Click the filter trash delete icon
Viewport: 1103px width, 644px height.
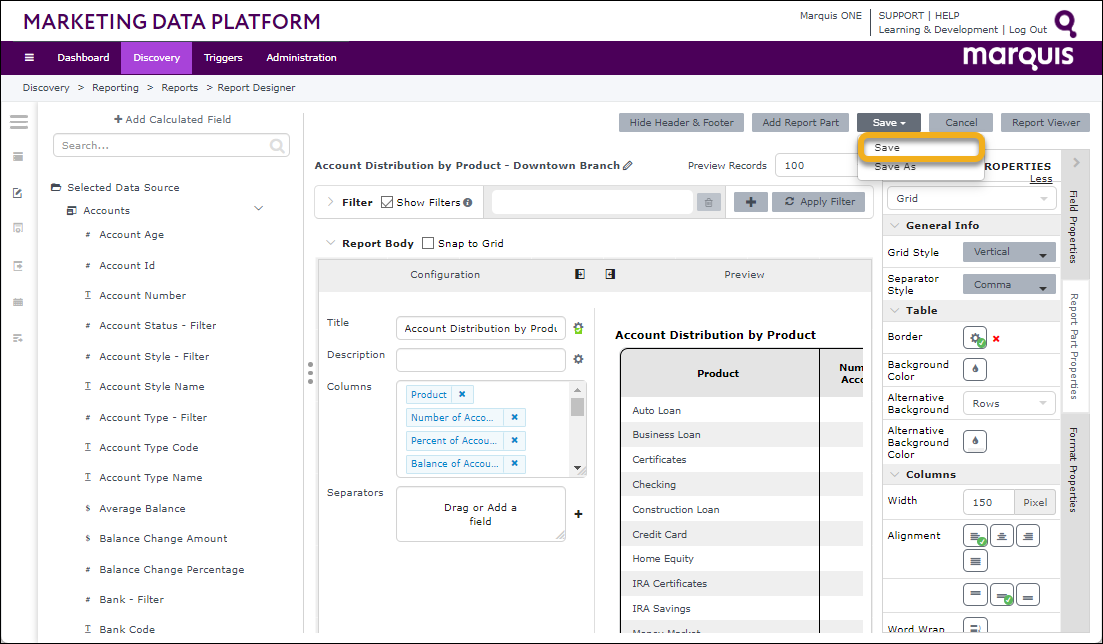coord(708,203)
